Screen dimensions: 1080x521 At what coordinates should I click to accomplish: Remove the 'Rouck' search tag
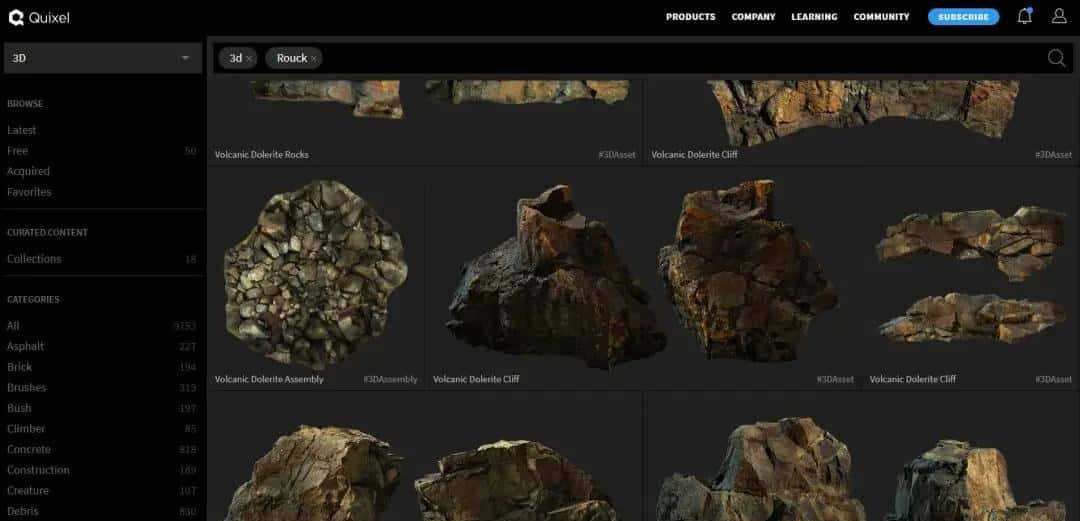click(314, 59)
